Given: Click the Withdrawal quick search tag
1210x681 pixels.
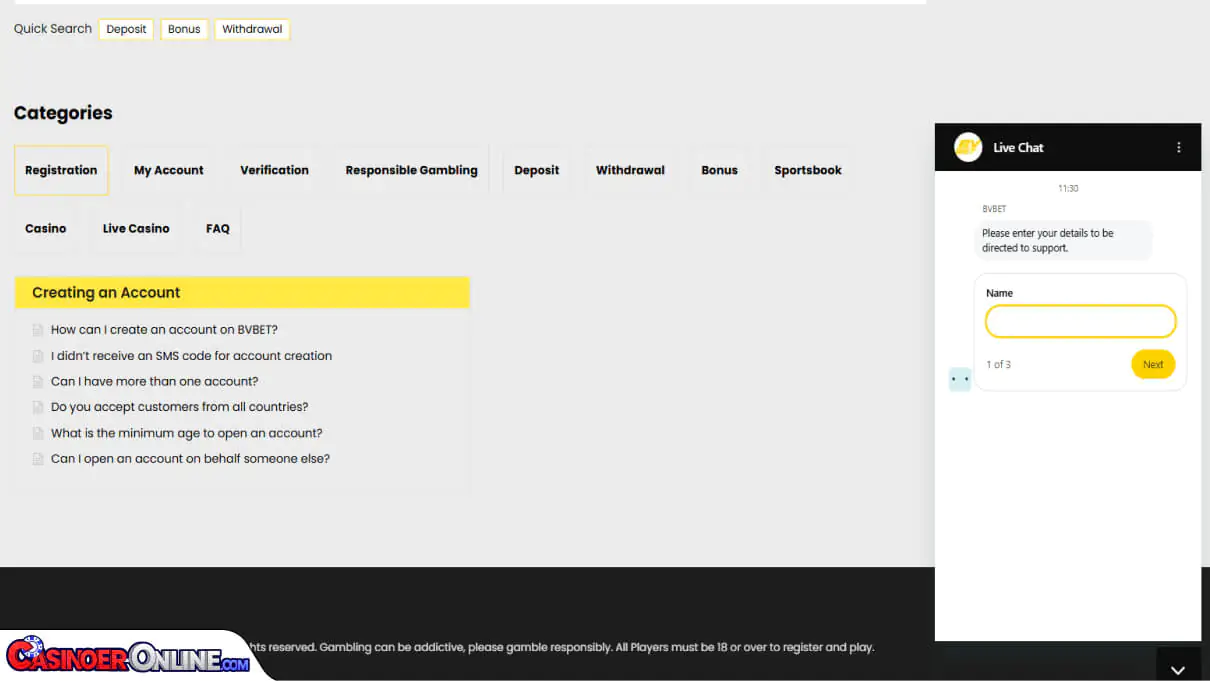Looking at the screenshot, I should pos(252,29).
